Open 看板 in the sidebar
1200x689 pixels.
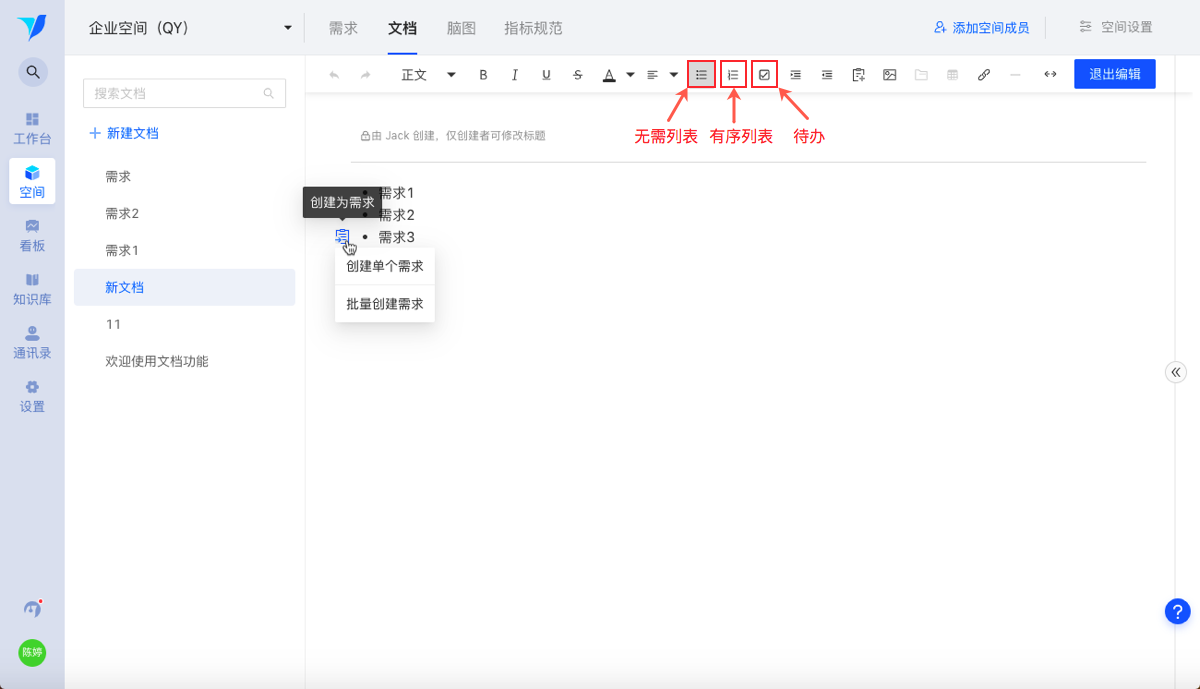32,236
